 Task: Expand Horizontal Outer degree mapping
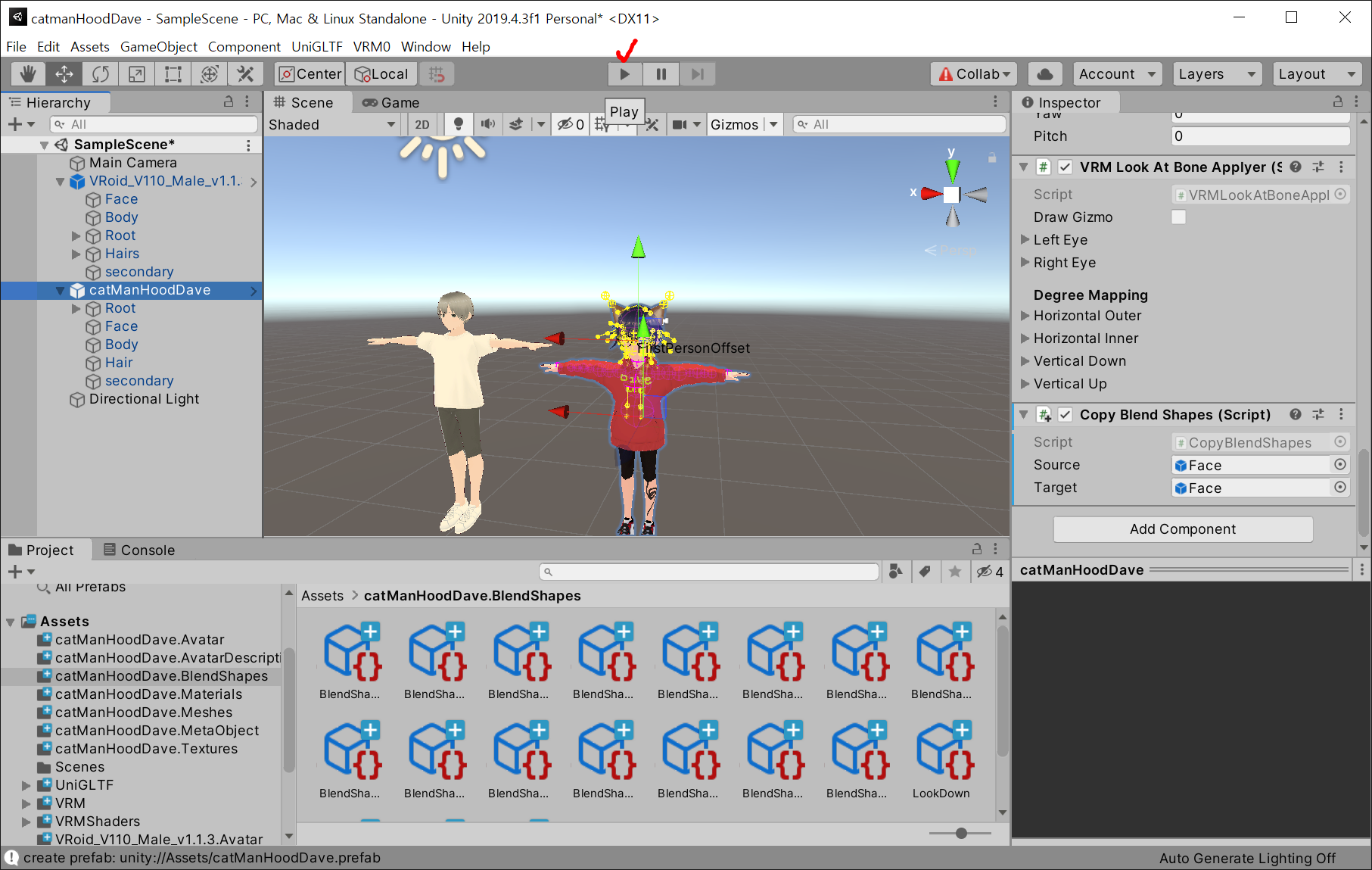click(1025, 315)
